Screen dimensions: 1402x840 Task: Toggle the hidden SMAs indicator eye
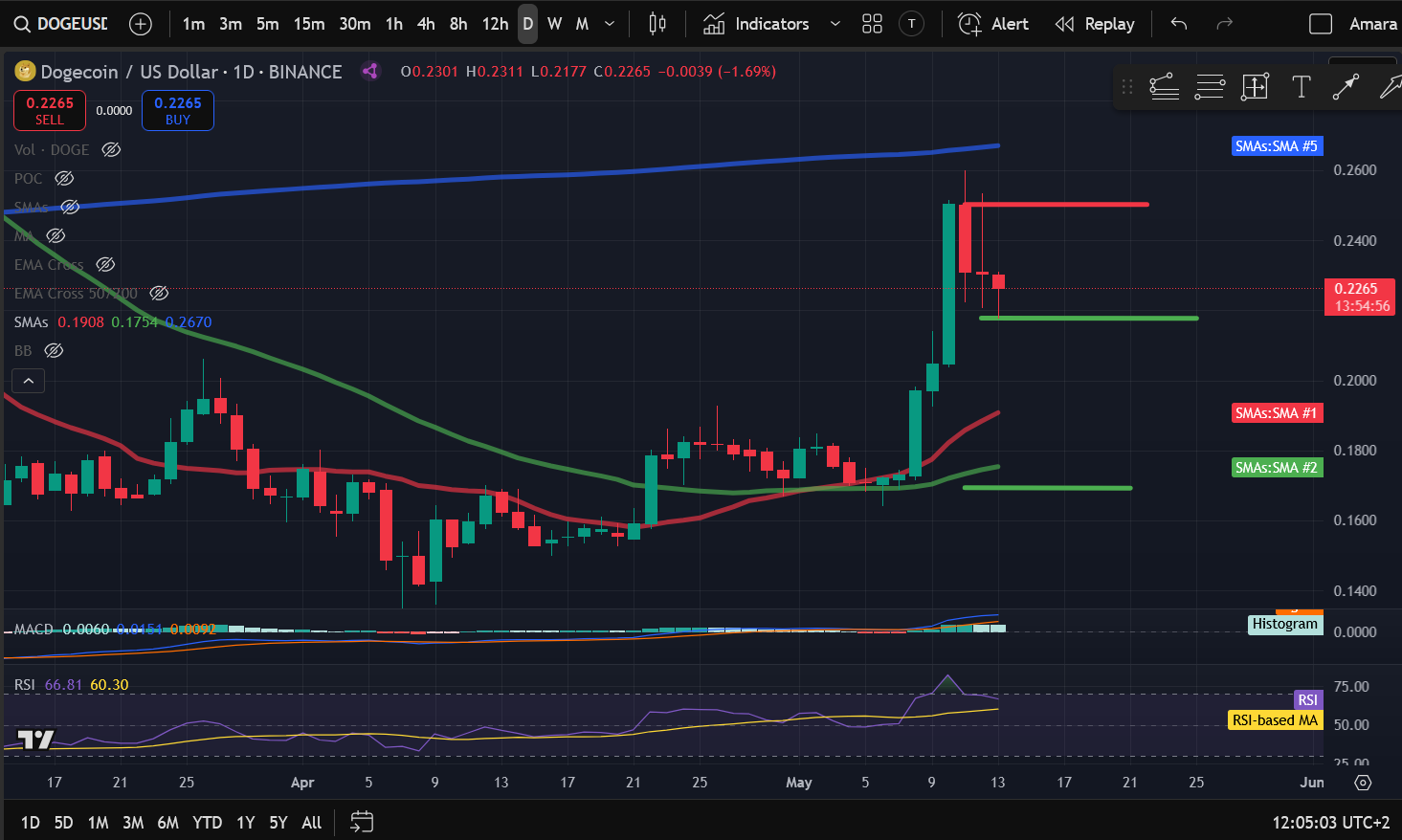tap(70, 207)
